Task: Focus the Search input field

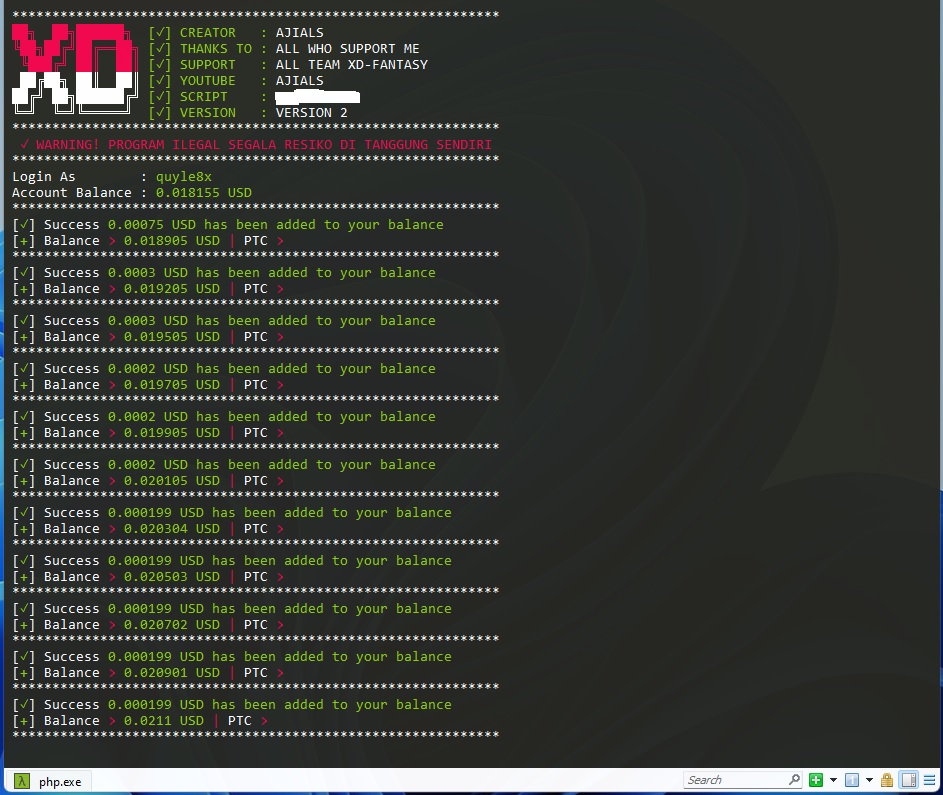Action: click(735, 780)
